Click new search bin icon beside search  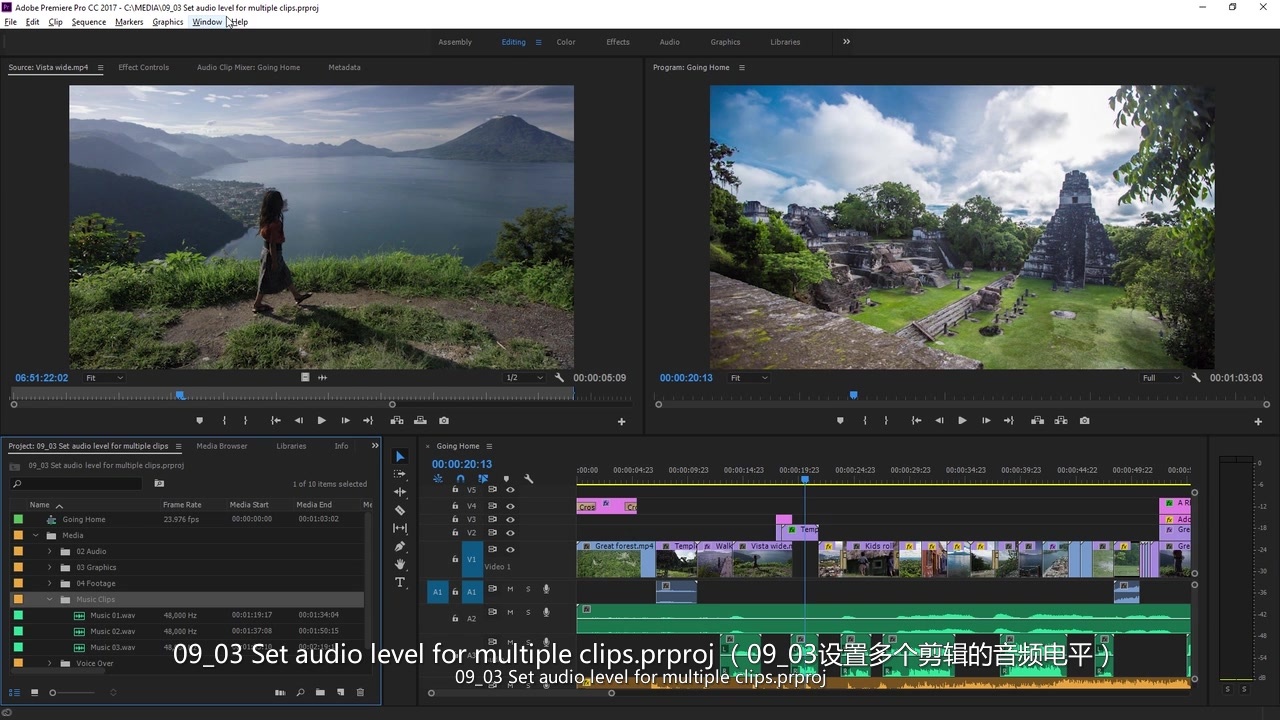pos(159,484)
